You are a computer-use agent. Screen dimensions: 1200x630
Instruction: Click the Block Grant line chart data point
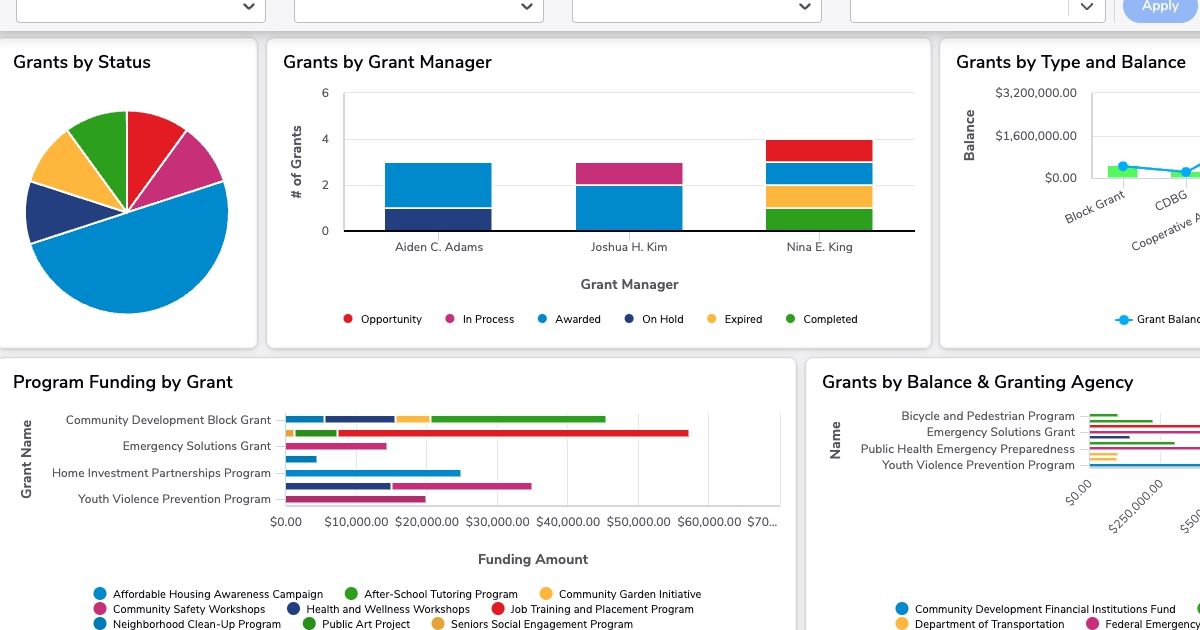tap(1123, 167)
